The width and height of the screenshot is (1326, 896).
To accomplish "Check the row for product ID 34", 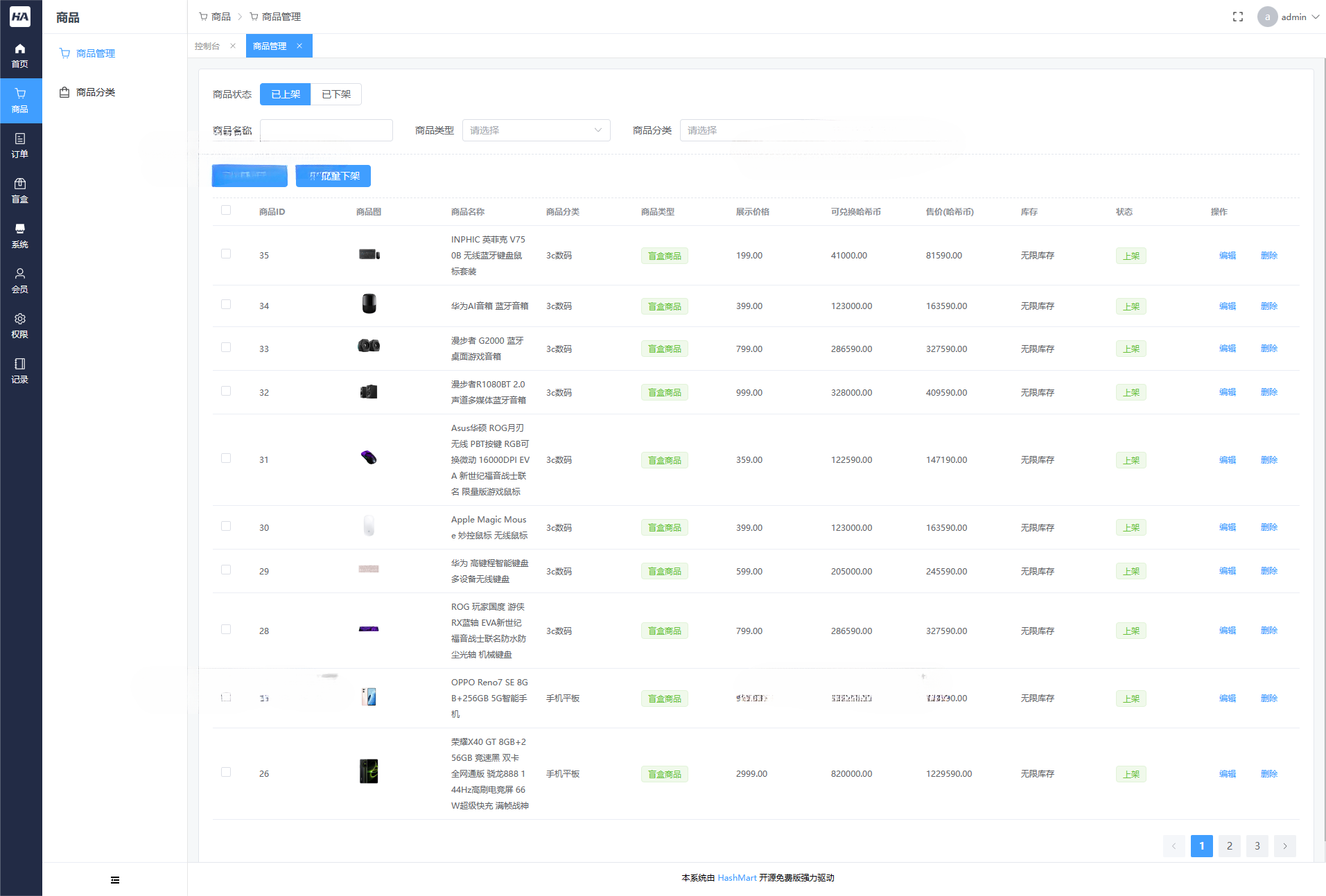I will [226, 304].
